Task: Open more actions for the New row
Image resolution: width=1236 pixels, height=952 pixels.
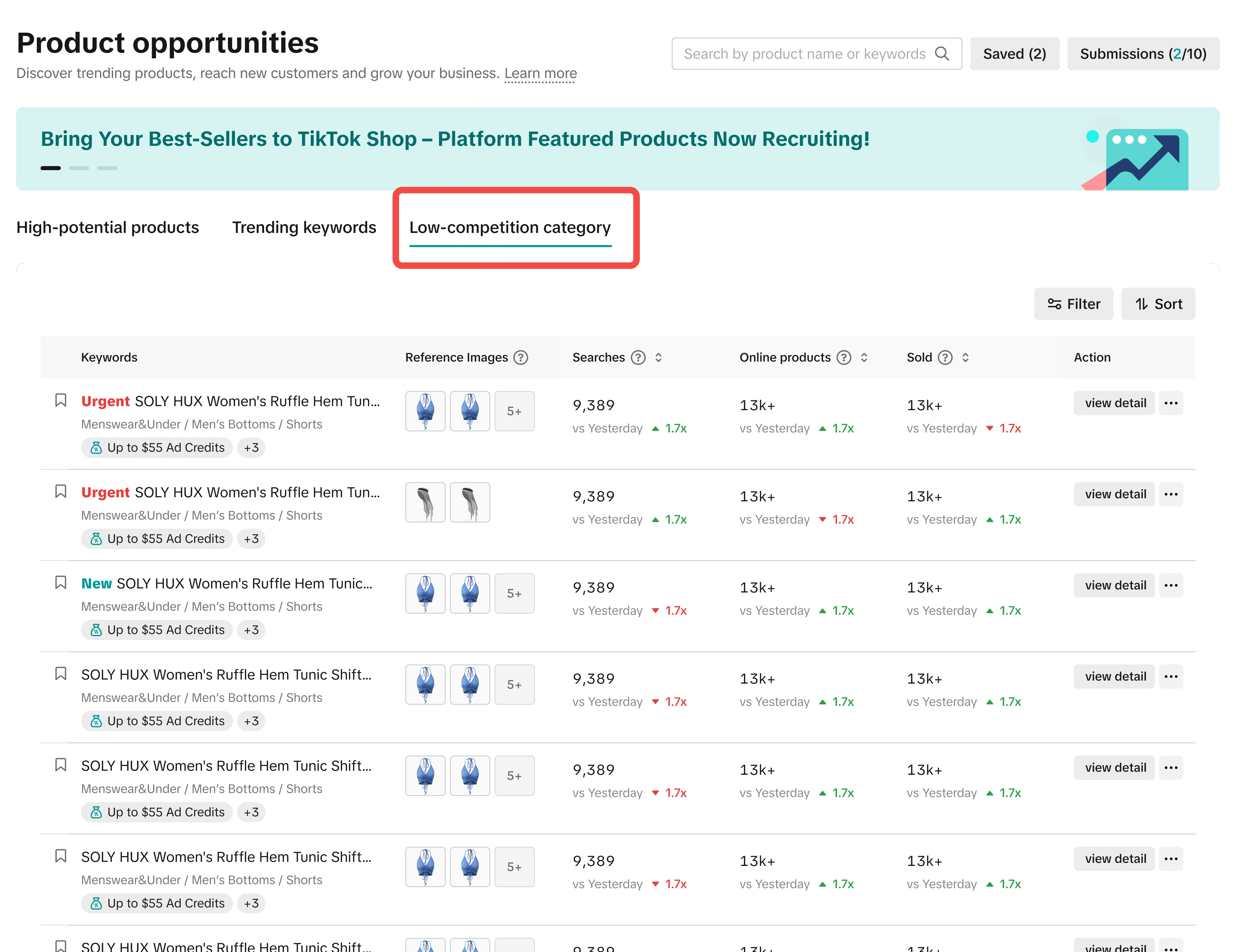Action: click(x=1171, y=585)
